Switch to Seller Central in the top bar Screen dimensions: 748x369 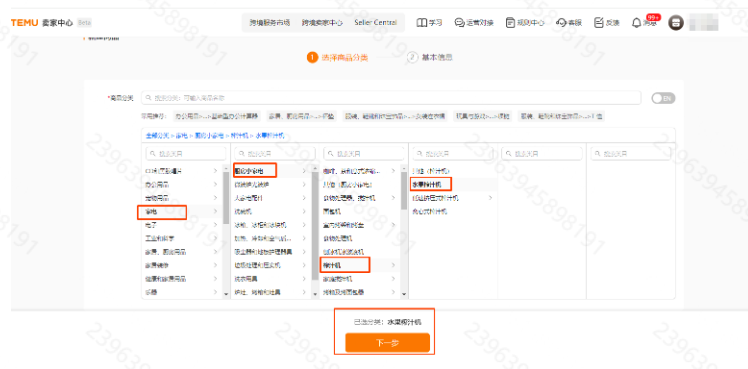[x=375, y=22]
